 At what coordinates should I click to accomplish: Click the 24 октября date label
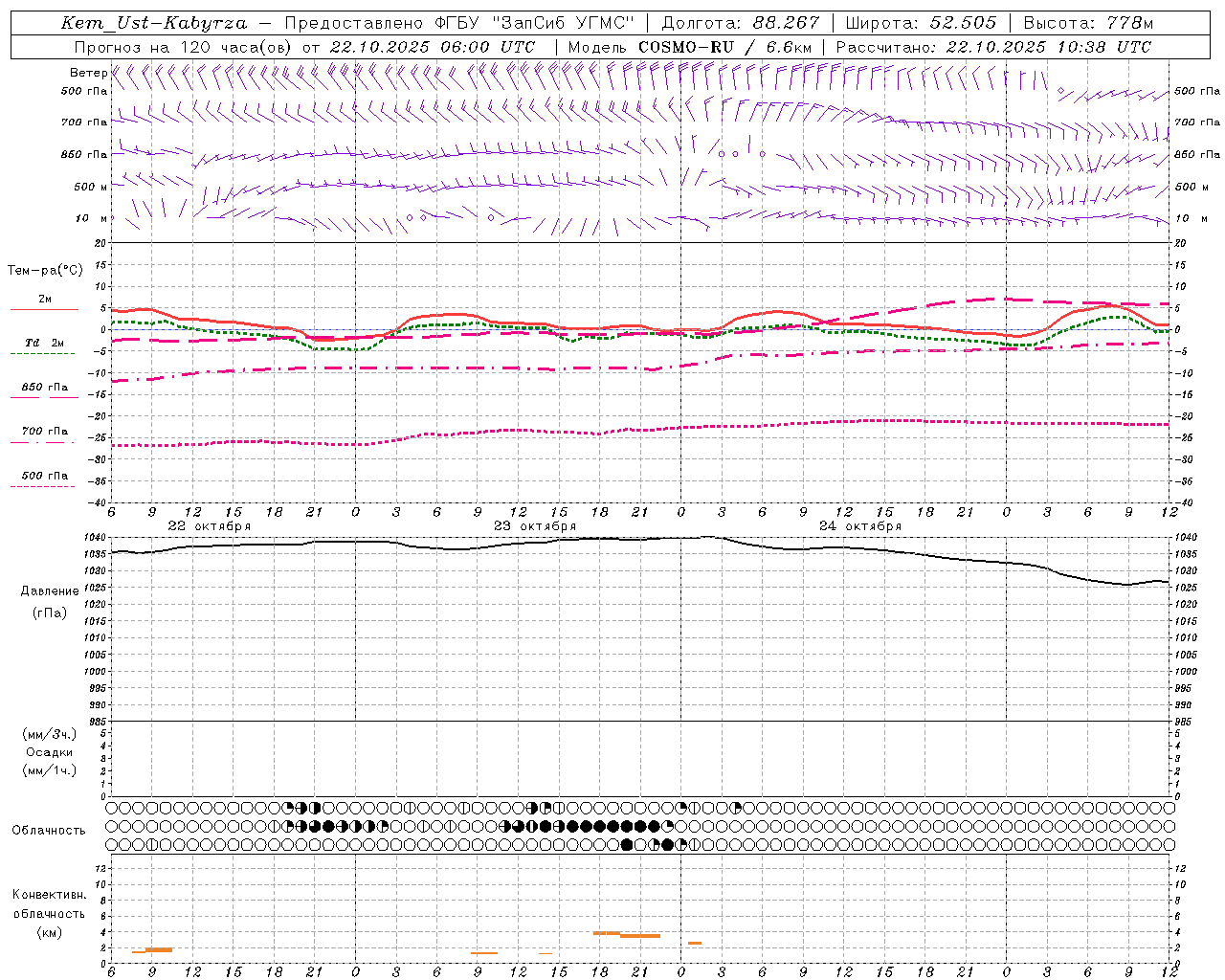(860, 526)
